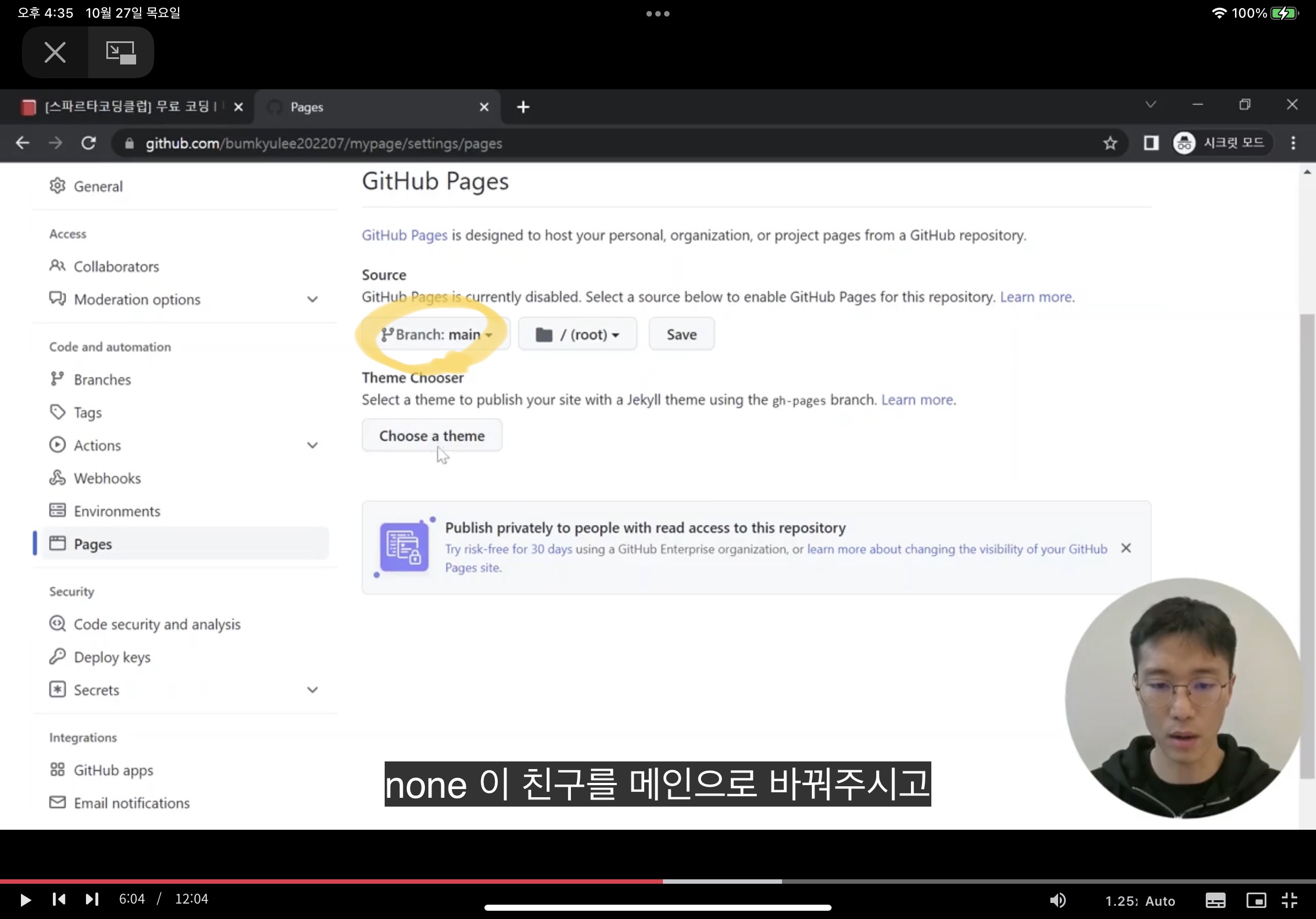Dismiss the publish privately banner

pos(1126,548)
